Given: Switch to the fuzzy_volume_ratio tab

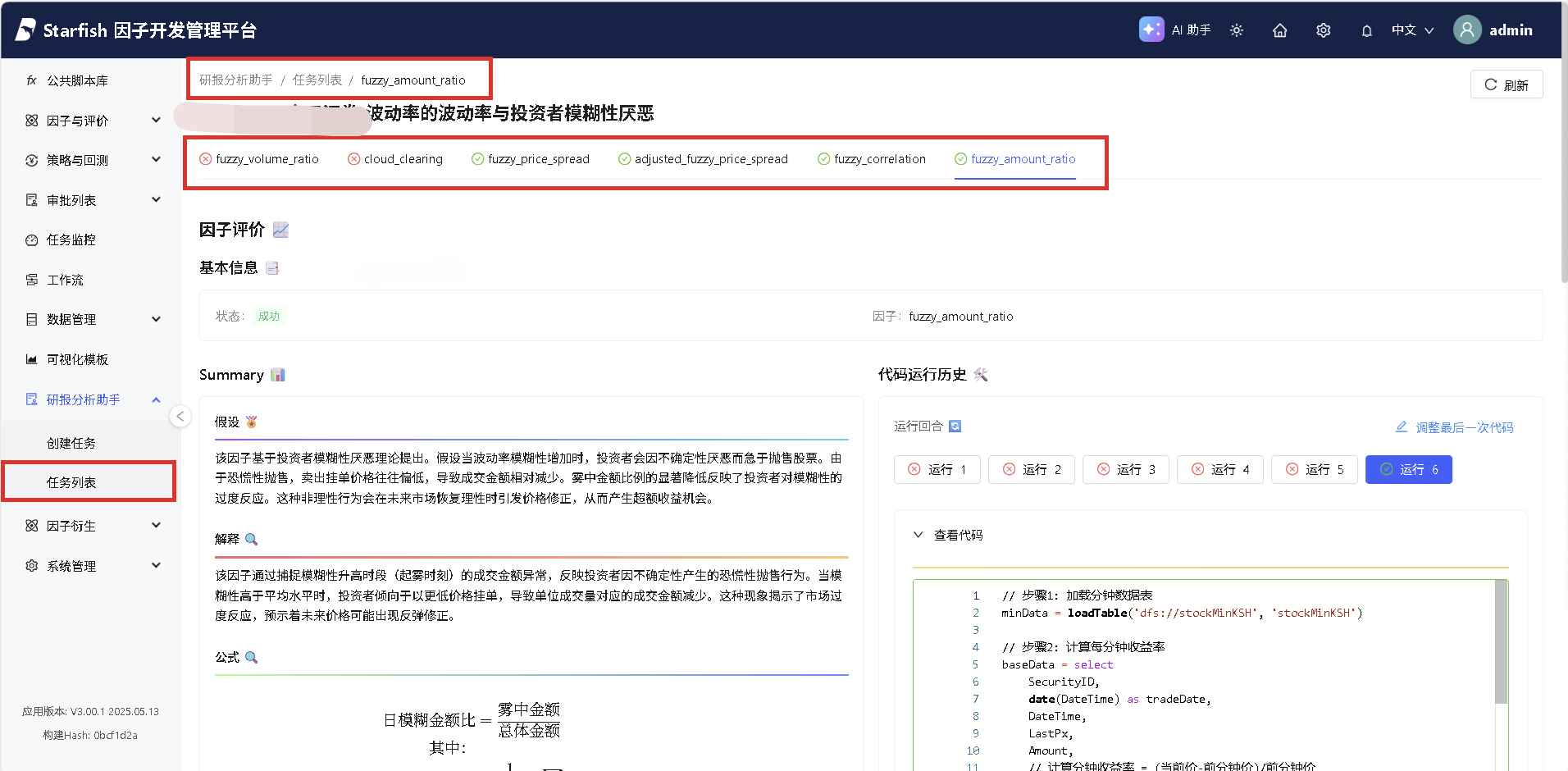Looking at the screenshot, I should (x=259, y=159).
